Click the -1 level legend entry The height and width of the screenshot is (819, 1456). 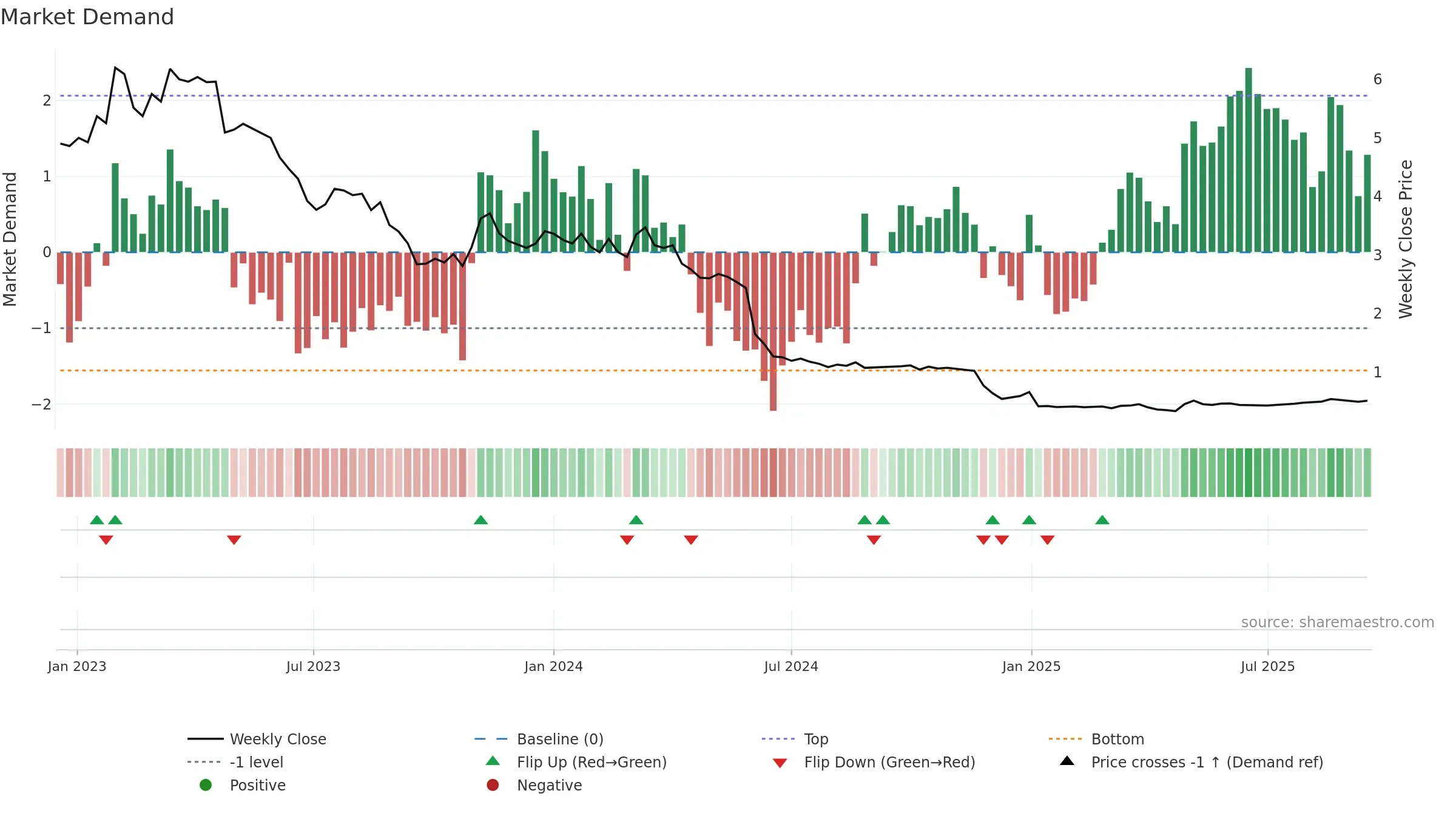(x=235, y=762)
